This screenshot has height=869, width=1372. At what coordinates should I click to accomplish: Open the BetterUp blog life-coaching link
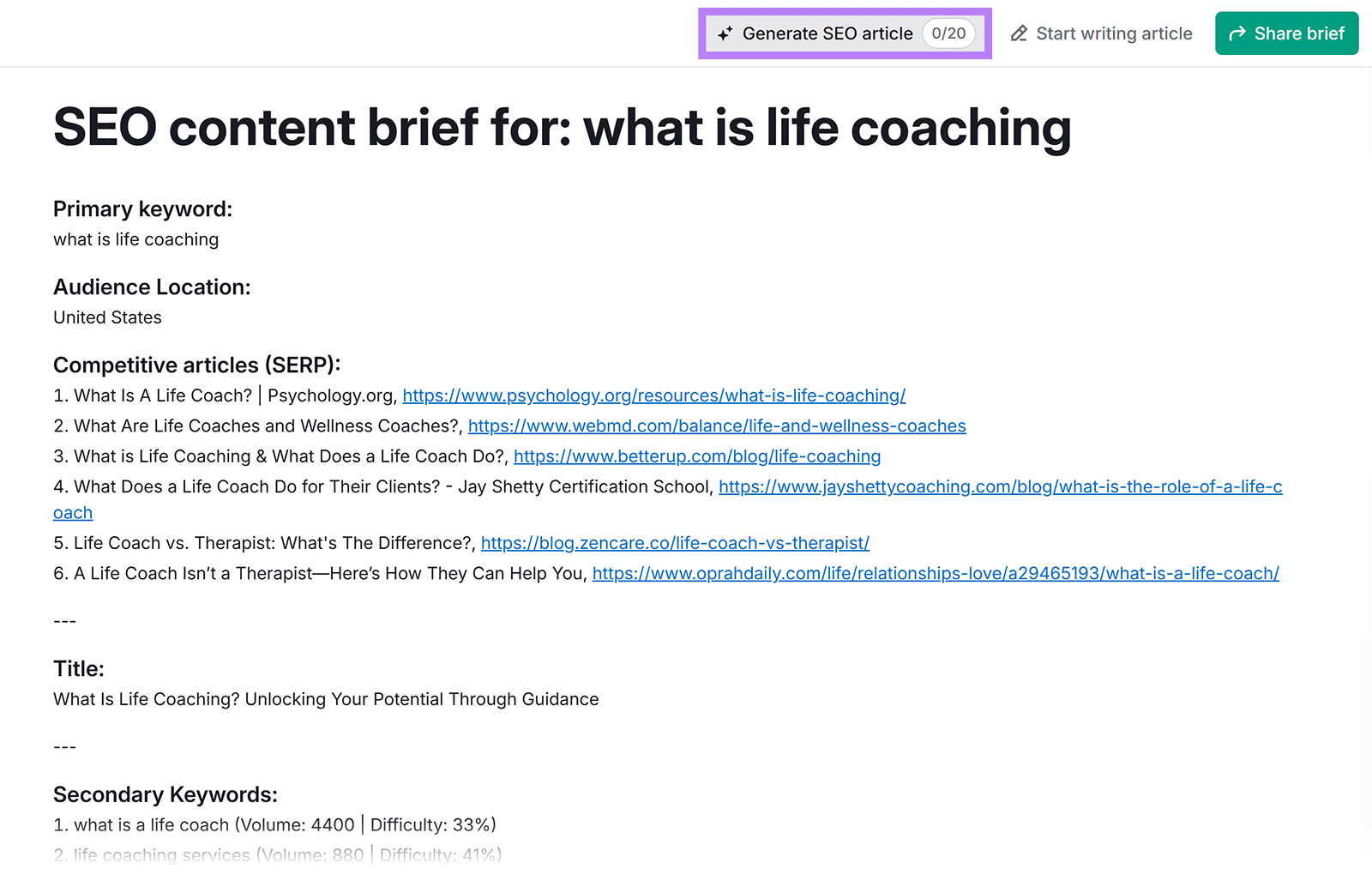pyautogui.click(x=696, y=456)
